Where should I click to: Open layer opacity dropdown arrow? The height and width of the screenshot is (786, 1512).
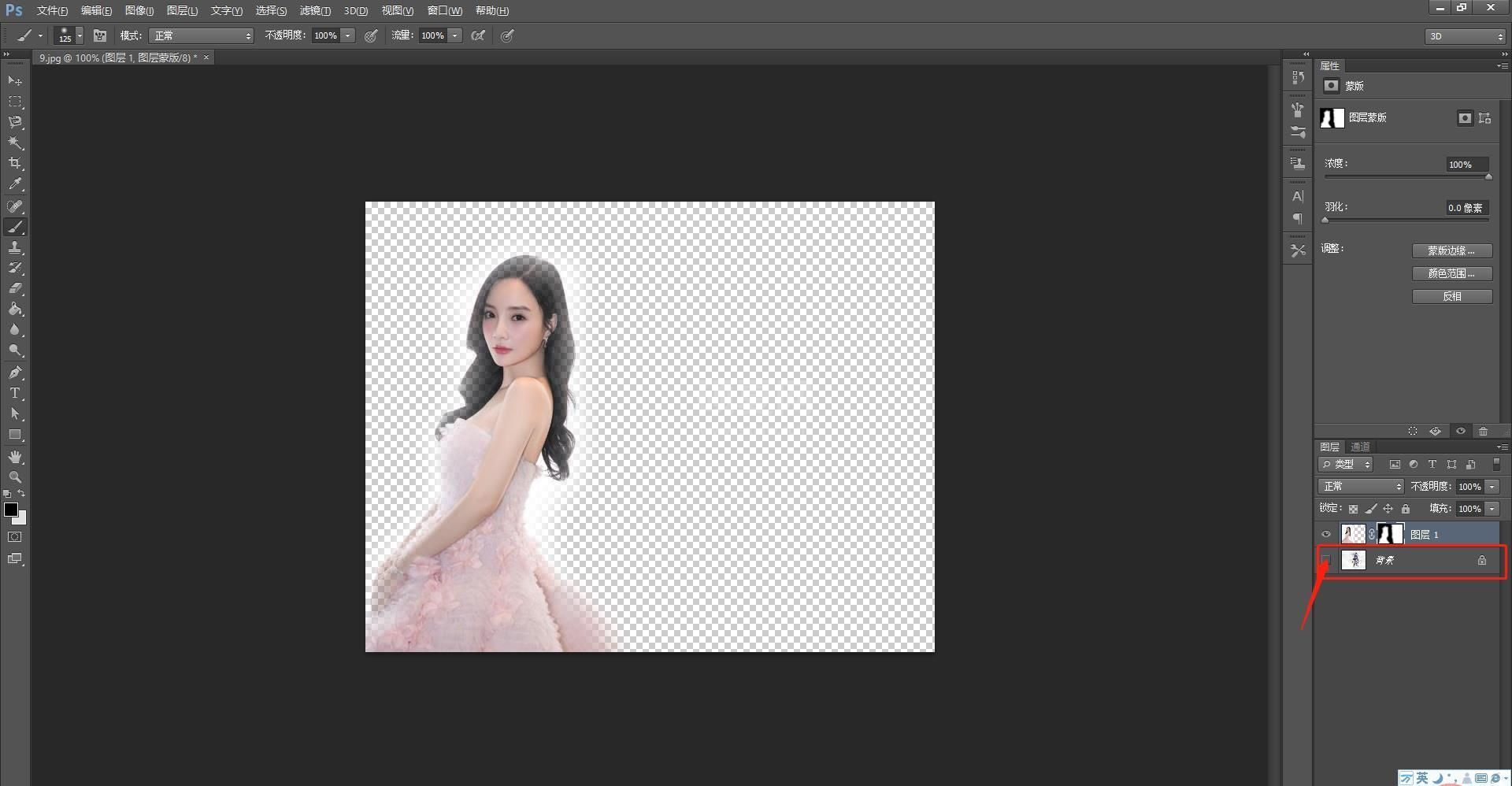tap(1492, 487)
